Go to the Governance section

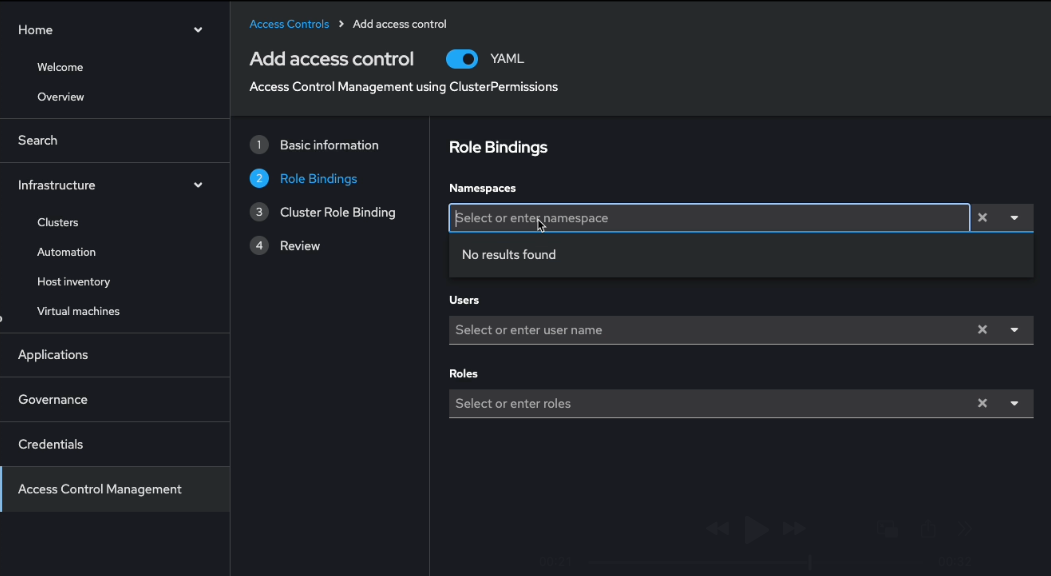(53, 399)
